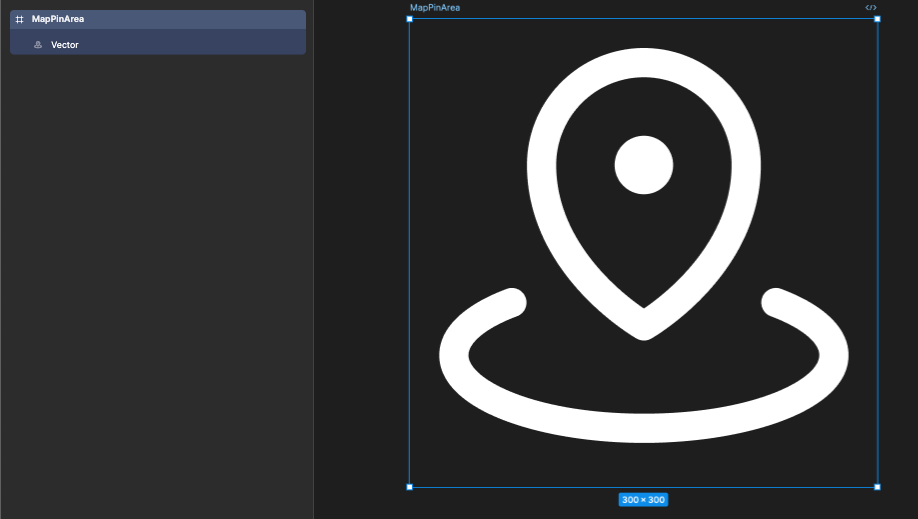
Task: Click the top-right frame resize handle
Action: click(877, 19)
